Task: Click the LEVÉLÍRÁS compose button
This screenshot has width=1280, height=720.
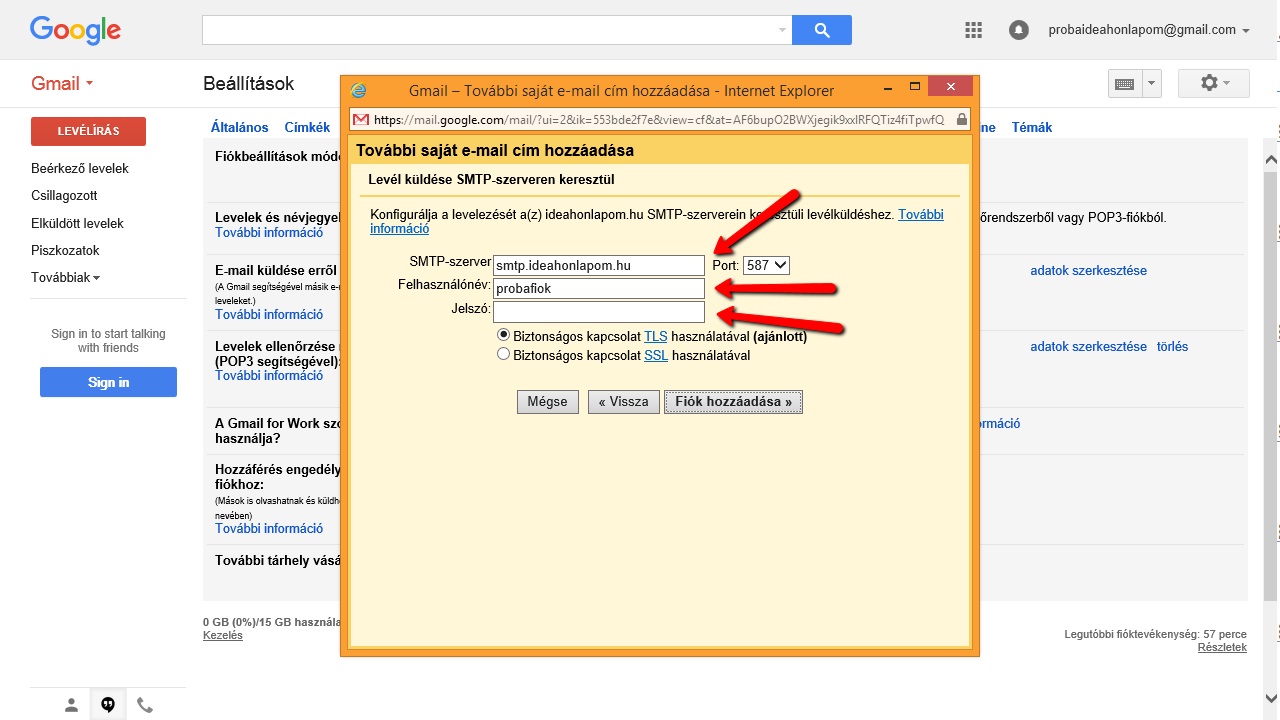Action: coord(88,131)
